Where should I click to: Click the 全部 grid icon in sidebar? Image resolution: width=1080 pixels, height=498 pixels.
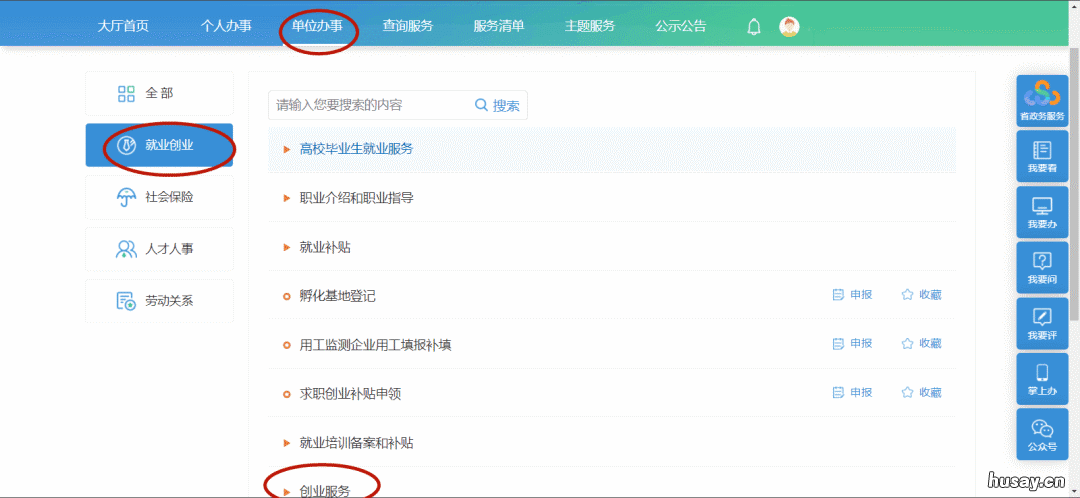click(x=126, y=94)
